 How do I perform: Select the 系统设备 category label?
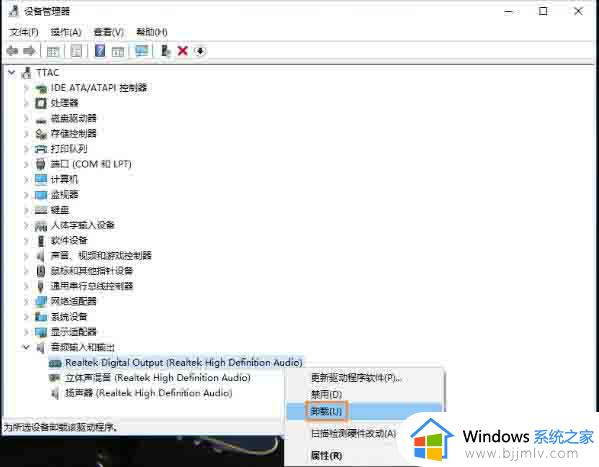(69, 316)
